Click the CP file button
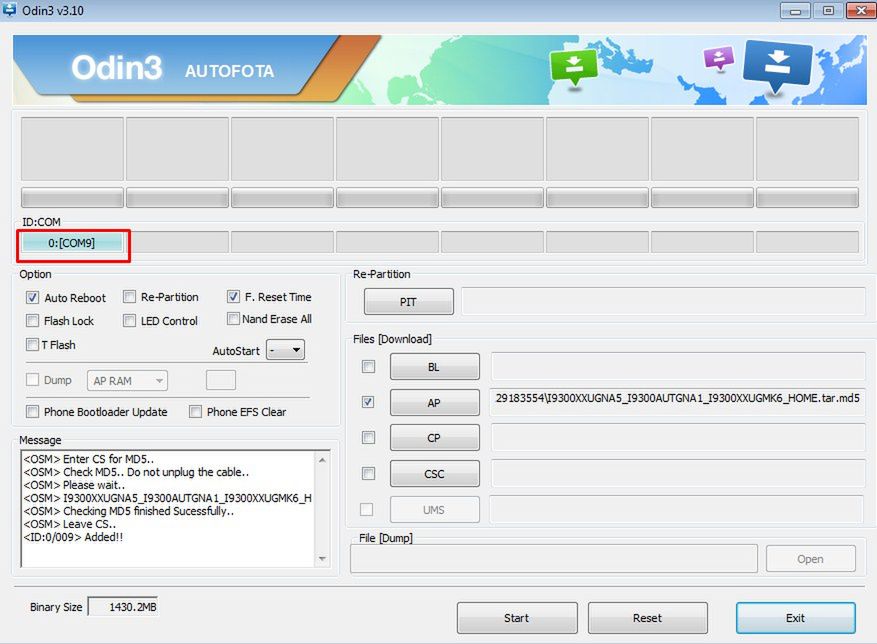Screen dimensions: 877x644 tap(435, 438)
